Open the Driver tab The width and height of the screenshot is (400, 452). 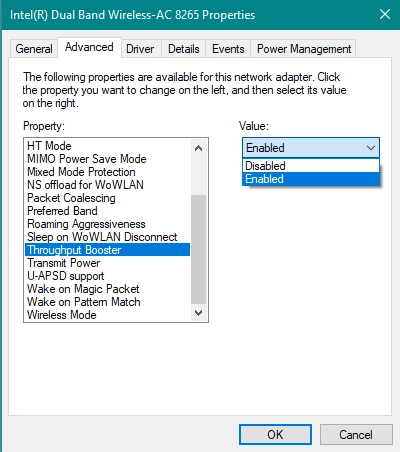[140, 49]
